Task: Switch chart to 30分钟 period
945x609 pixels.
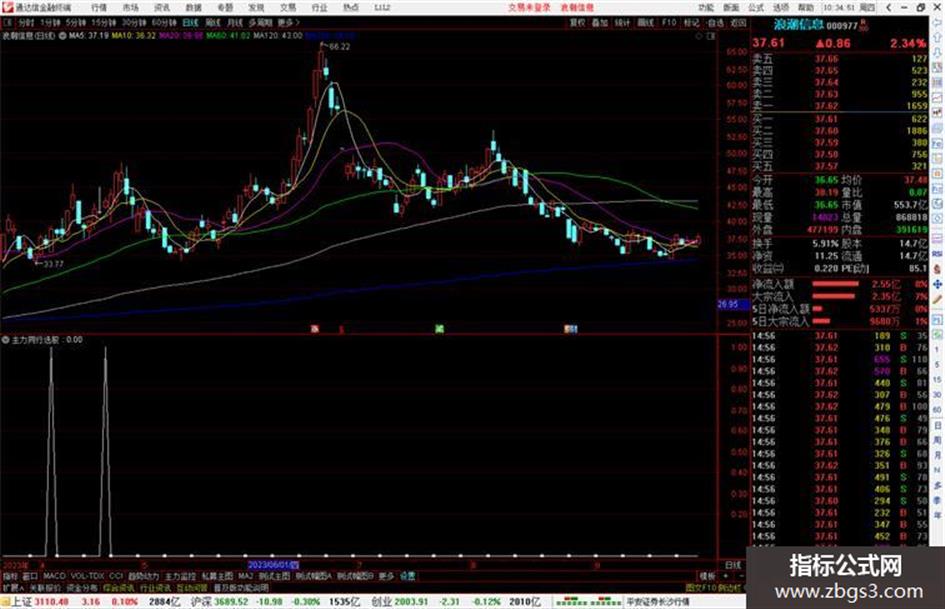Action: [134, 22]
